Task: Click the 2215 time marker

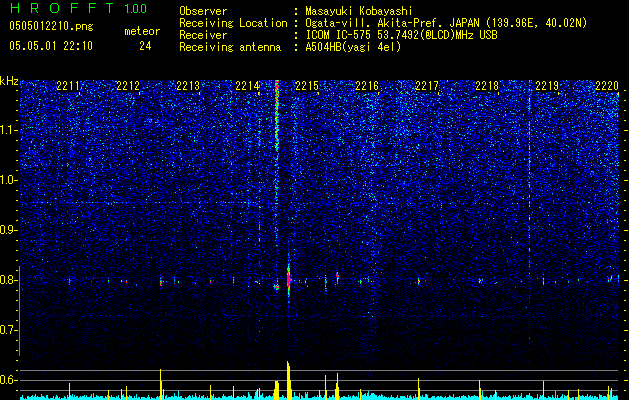Action: click(307, 85)
